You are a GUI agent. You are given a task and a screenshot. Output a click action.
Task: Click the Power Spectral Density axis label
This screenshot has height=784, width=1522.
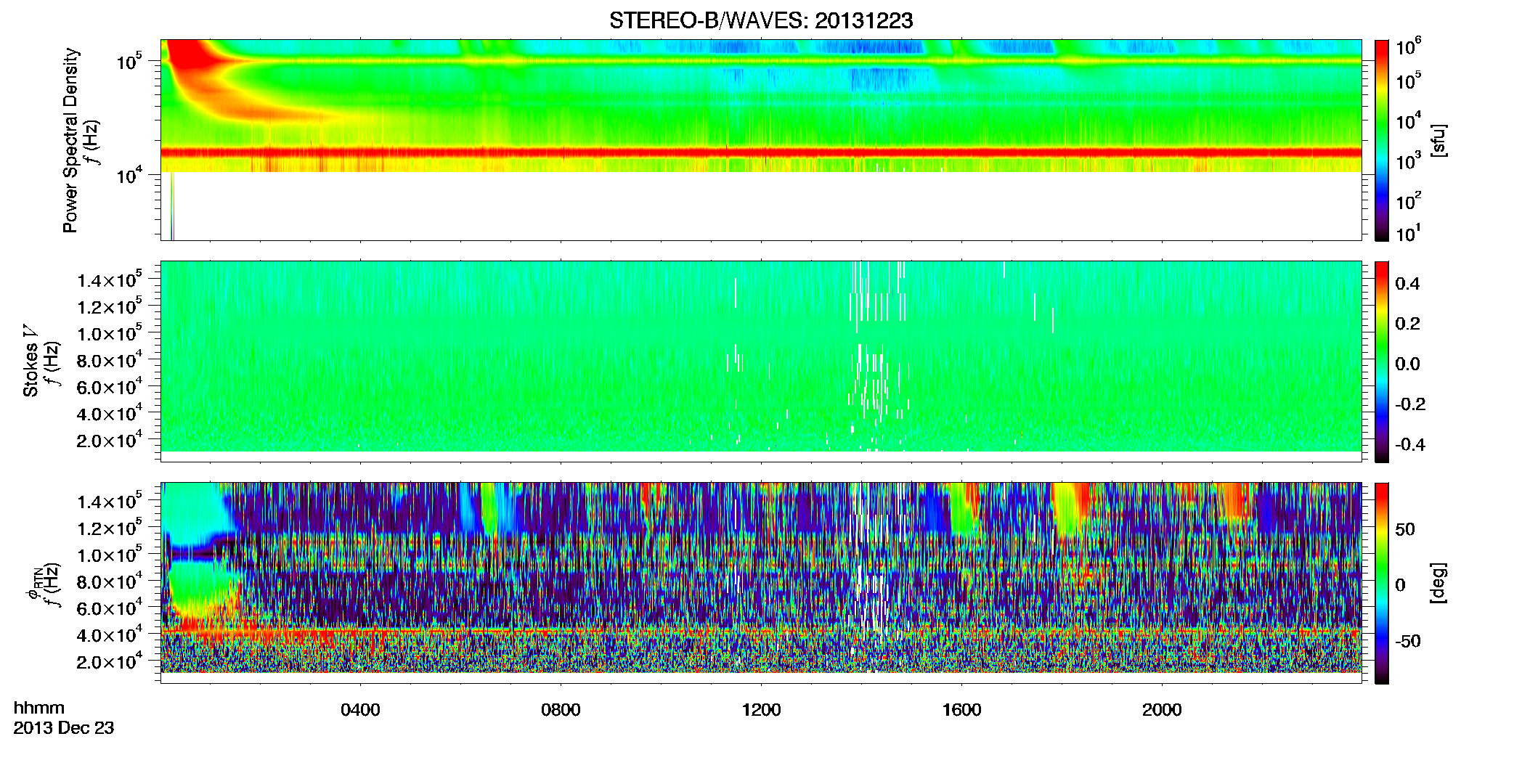click(x=70, y=140)
